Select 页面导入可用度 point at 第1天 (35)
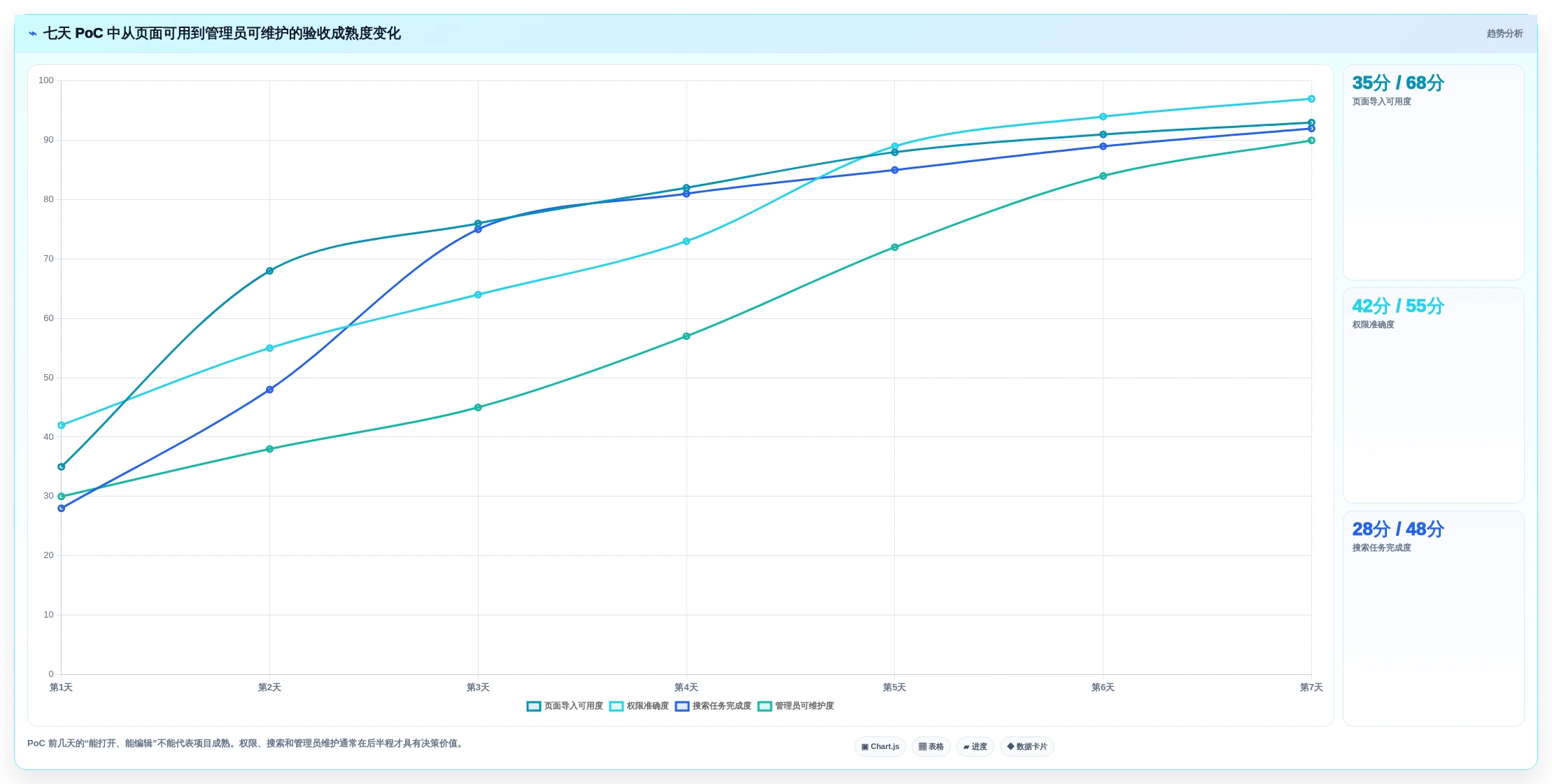The height and width of the screenshot is (784, 1552). (x=62, y=466)
